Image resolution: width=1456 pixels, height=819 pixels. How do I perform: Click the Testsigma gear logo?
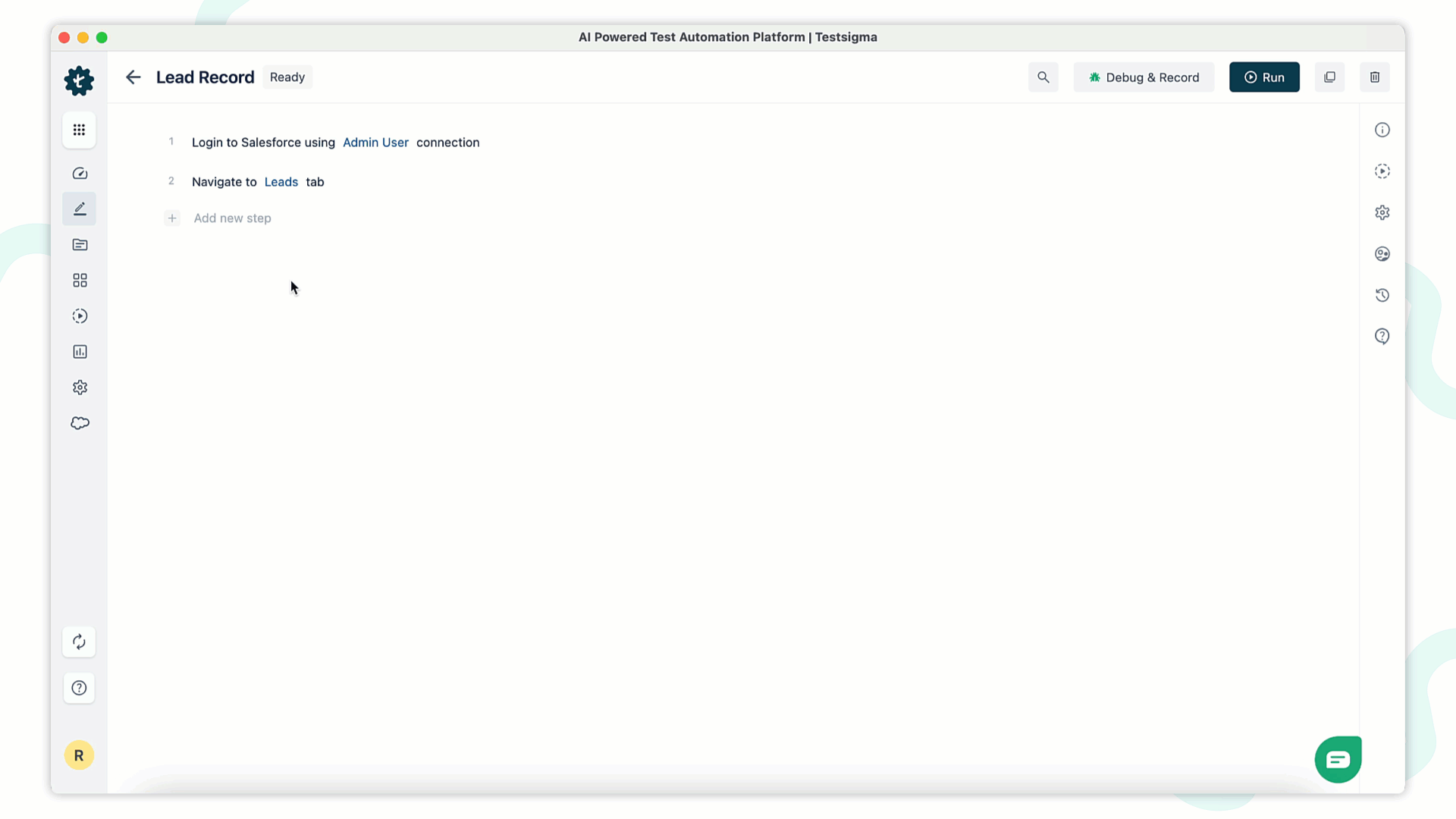(x=79, y=80)
